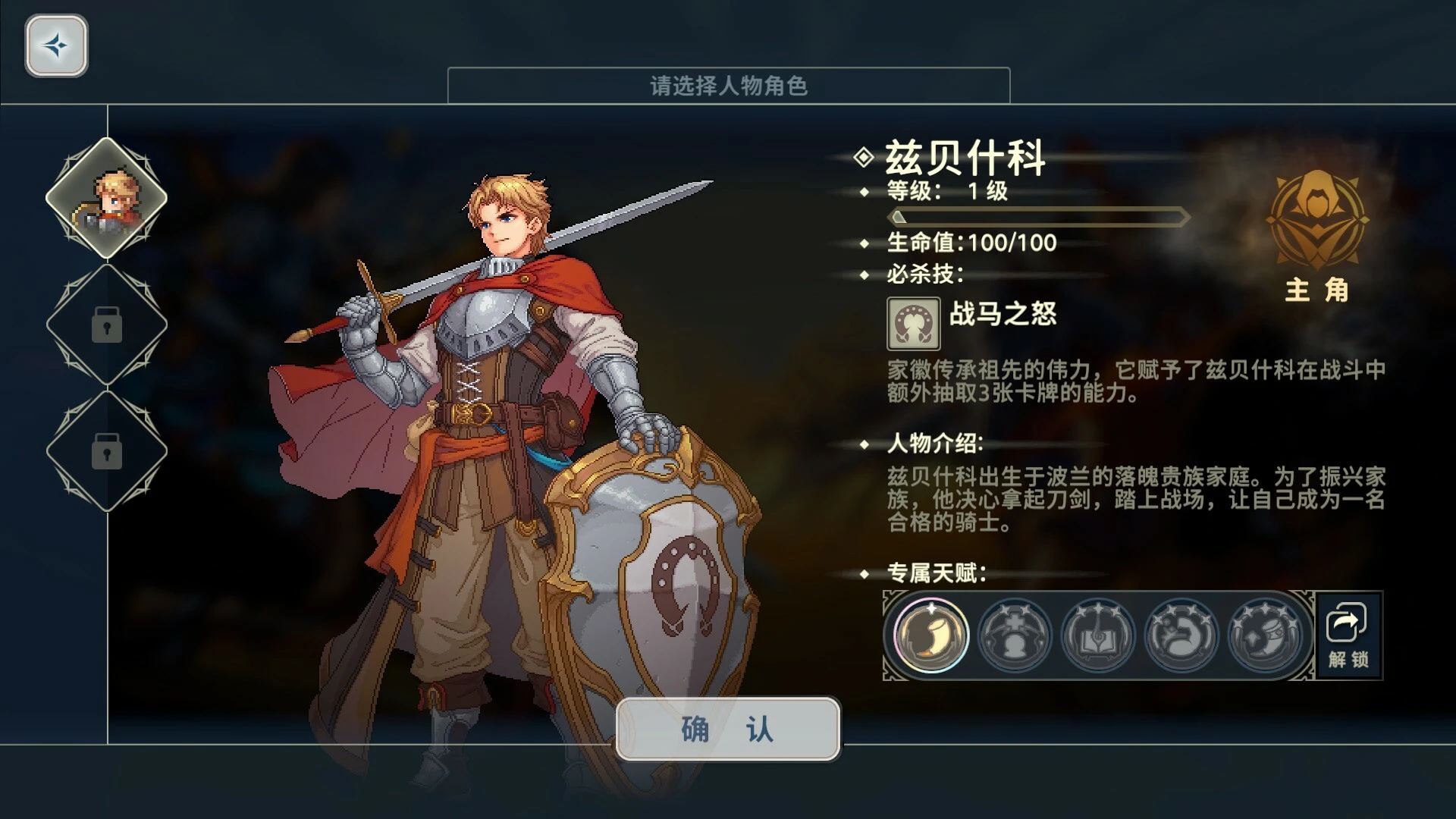Tap the second locked character slot
The width and height of the screenshot is (1456, 819).
(107, 452)
